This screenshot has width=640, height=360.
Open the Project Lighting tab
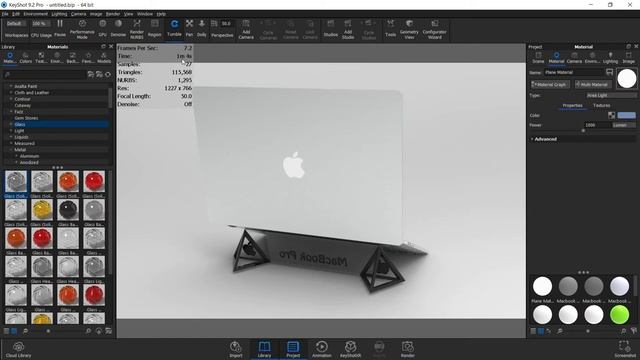pos(610,58)
